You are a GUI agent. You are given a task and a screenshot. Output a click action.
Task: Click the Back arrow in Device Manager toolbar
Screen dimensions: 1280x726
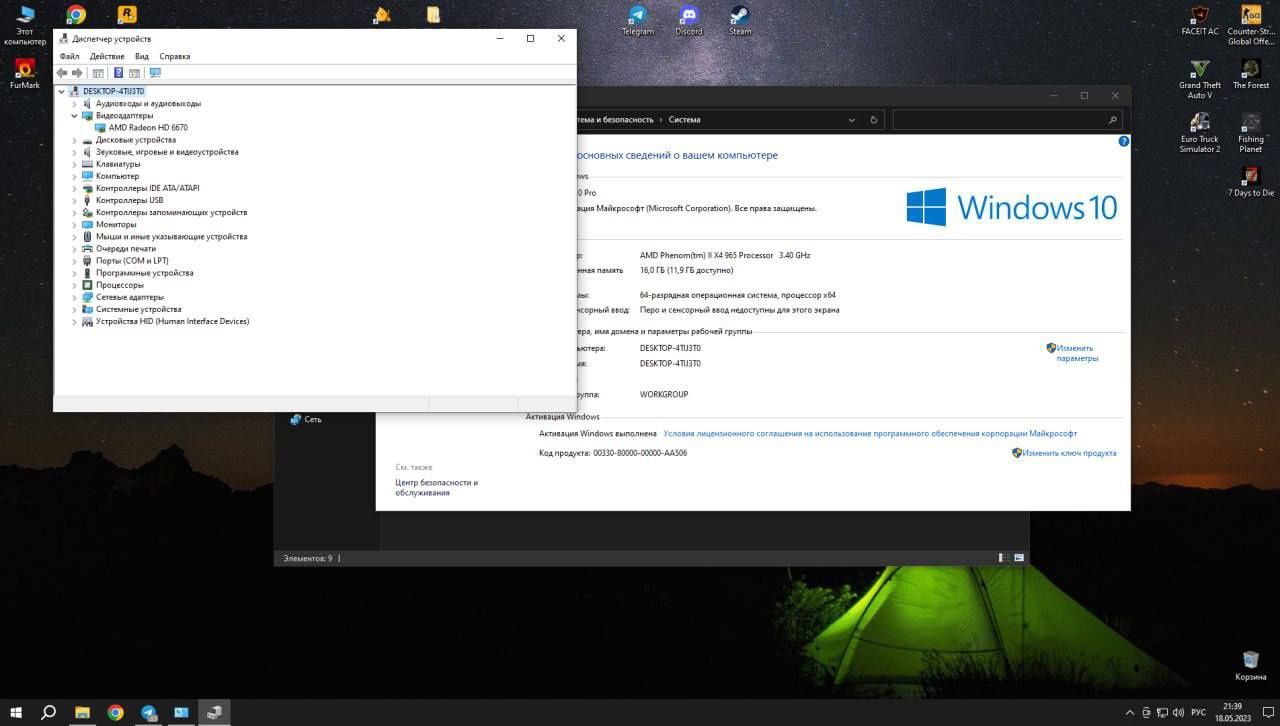tap(62, 73)
